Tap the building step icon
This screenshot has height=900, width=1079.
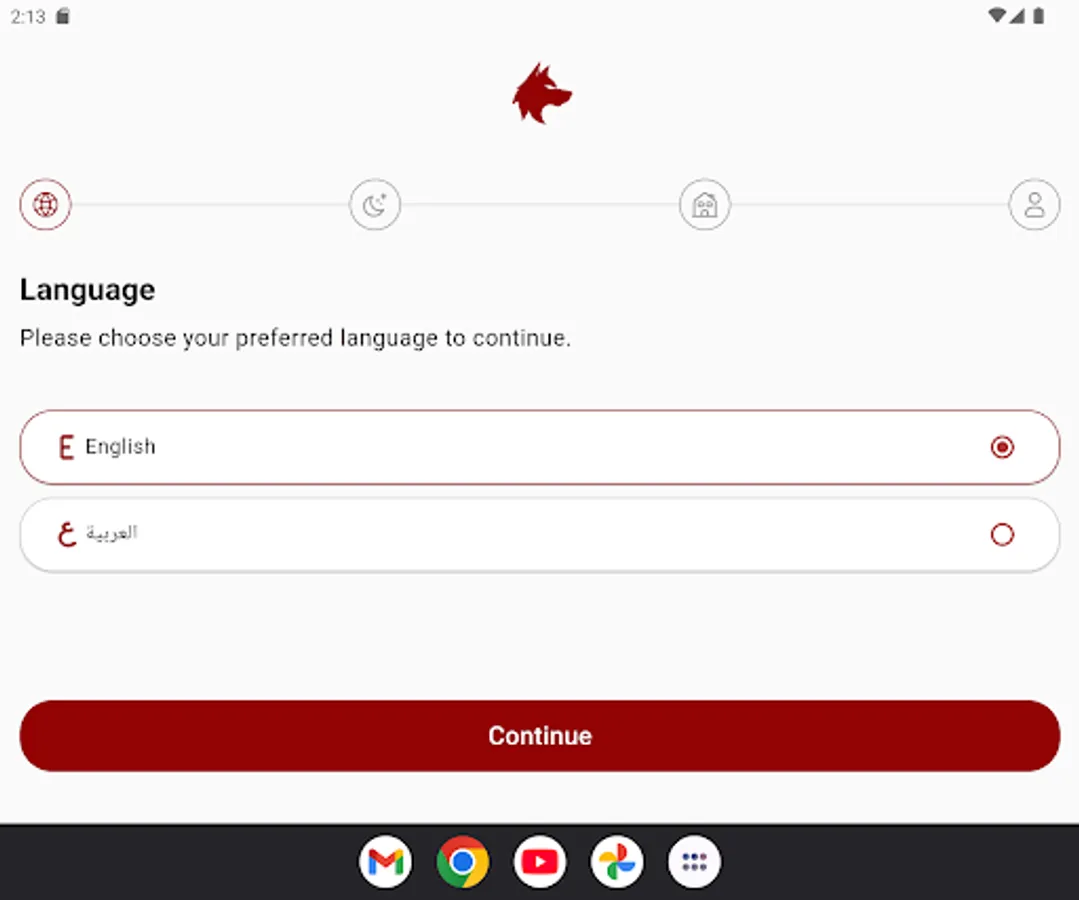point(705,204)
